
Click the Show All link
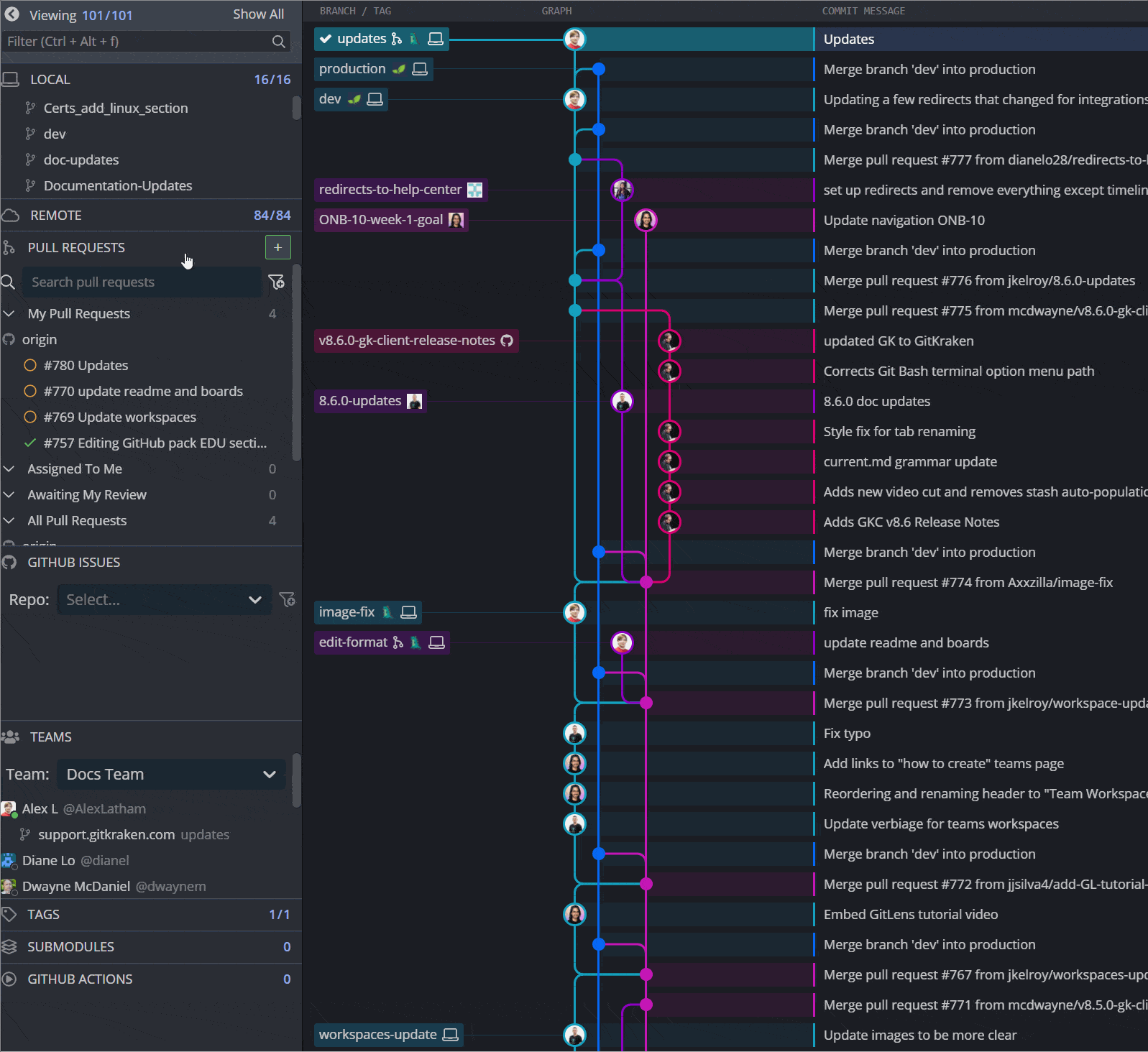(258, 14)
